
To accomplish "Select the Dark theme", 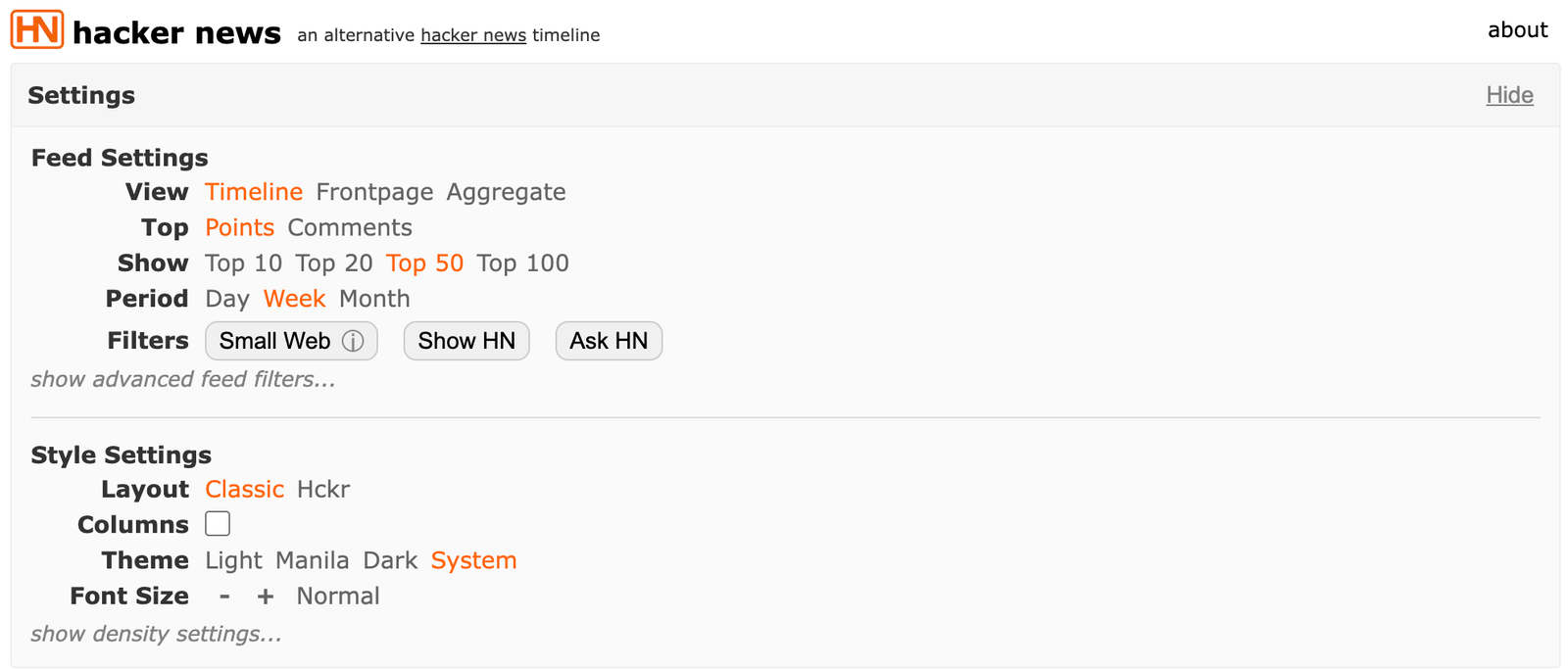I will click(x=390, y=560).
